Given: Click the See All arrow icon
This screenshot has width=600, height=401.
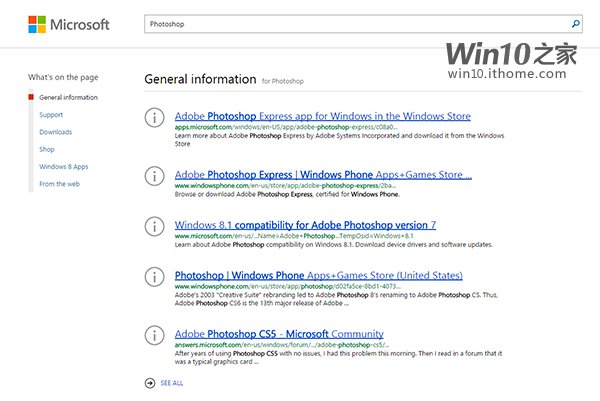Looking at the screenshot, I should (150, 383).
